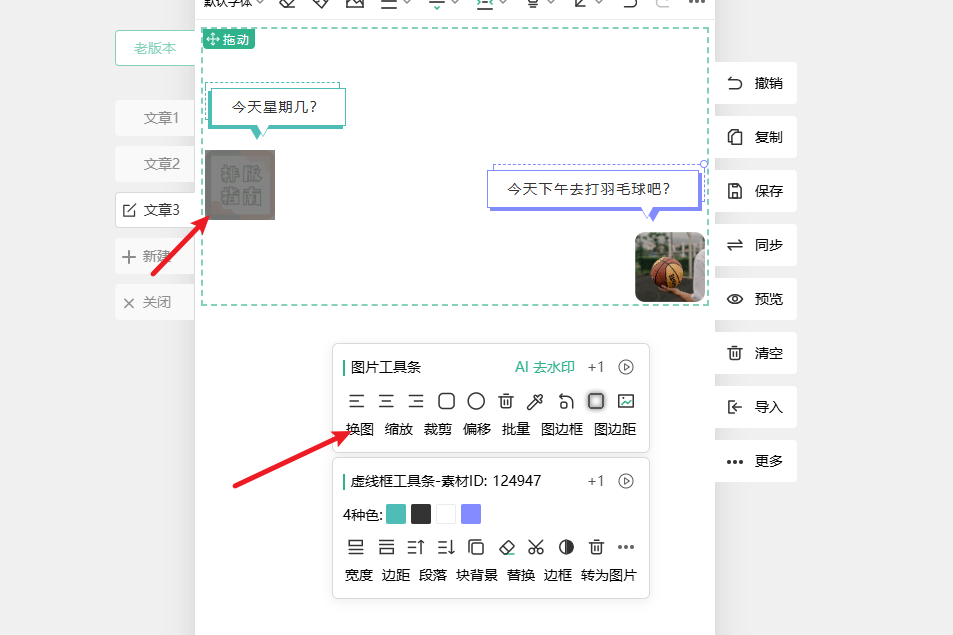Image resolution: width=953 pixels, height=635 pixels.
Task: Click the 预览 preview eye button
Action: point(756,299)
